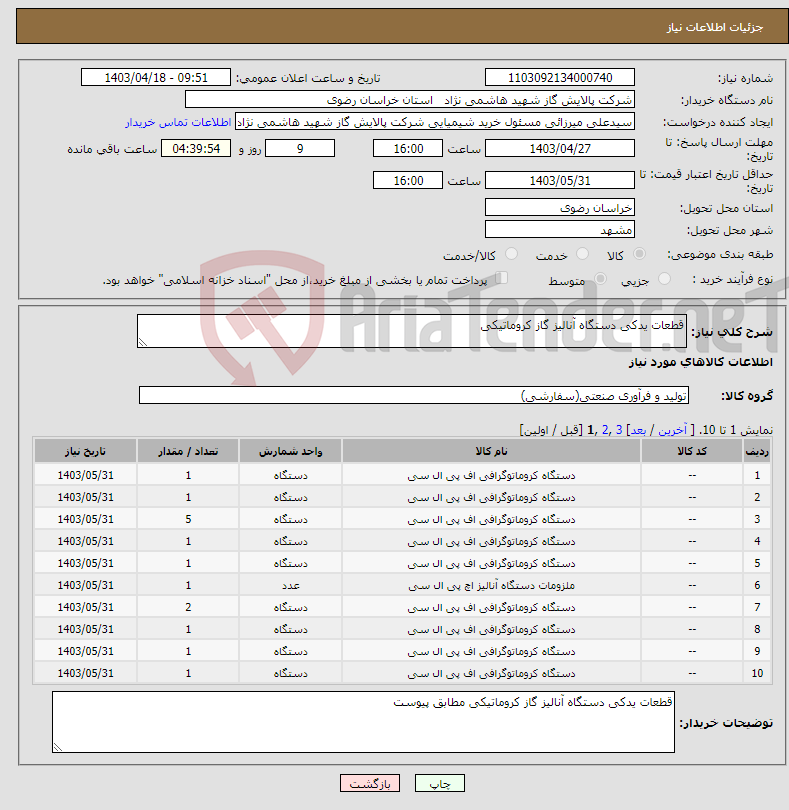Click the request creator name field
The width and height of the screenshot is (789, 810).
[435, 122]
